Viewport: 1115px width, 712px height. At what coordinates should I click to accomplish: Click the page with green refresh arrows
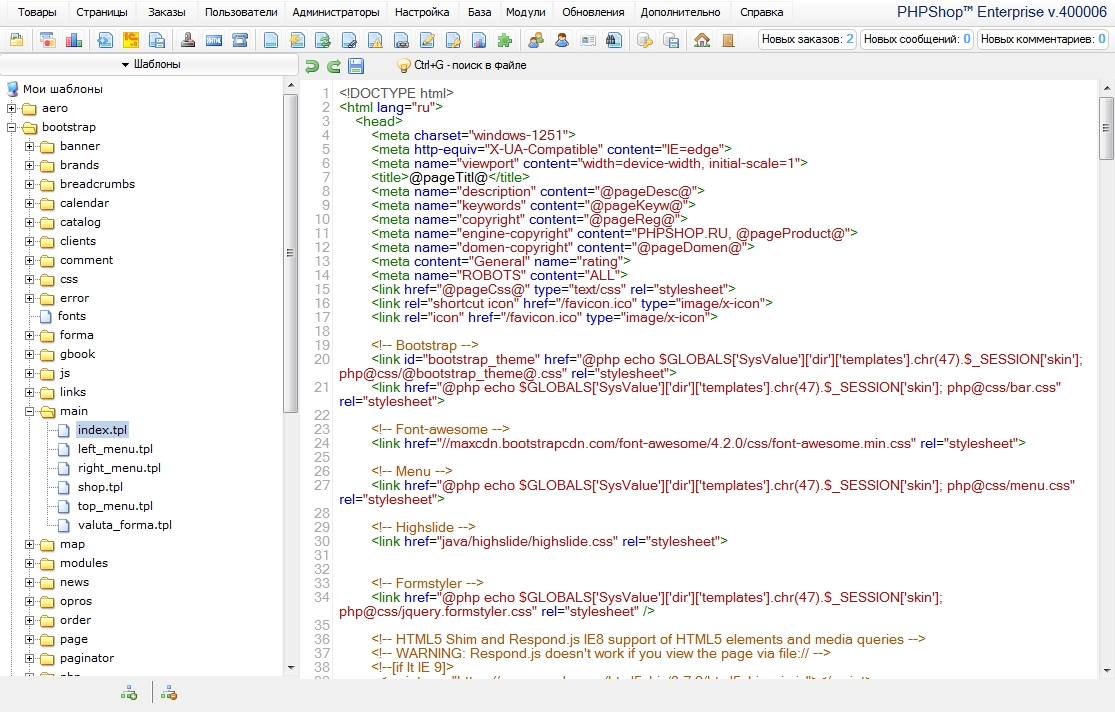(323, 41)
